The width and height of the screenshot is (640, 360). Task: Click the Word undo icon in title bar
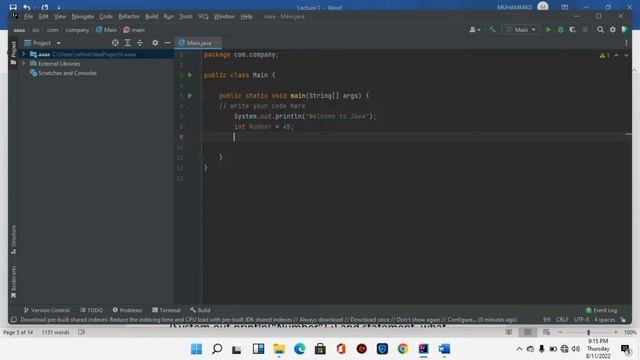click(27, 7)
